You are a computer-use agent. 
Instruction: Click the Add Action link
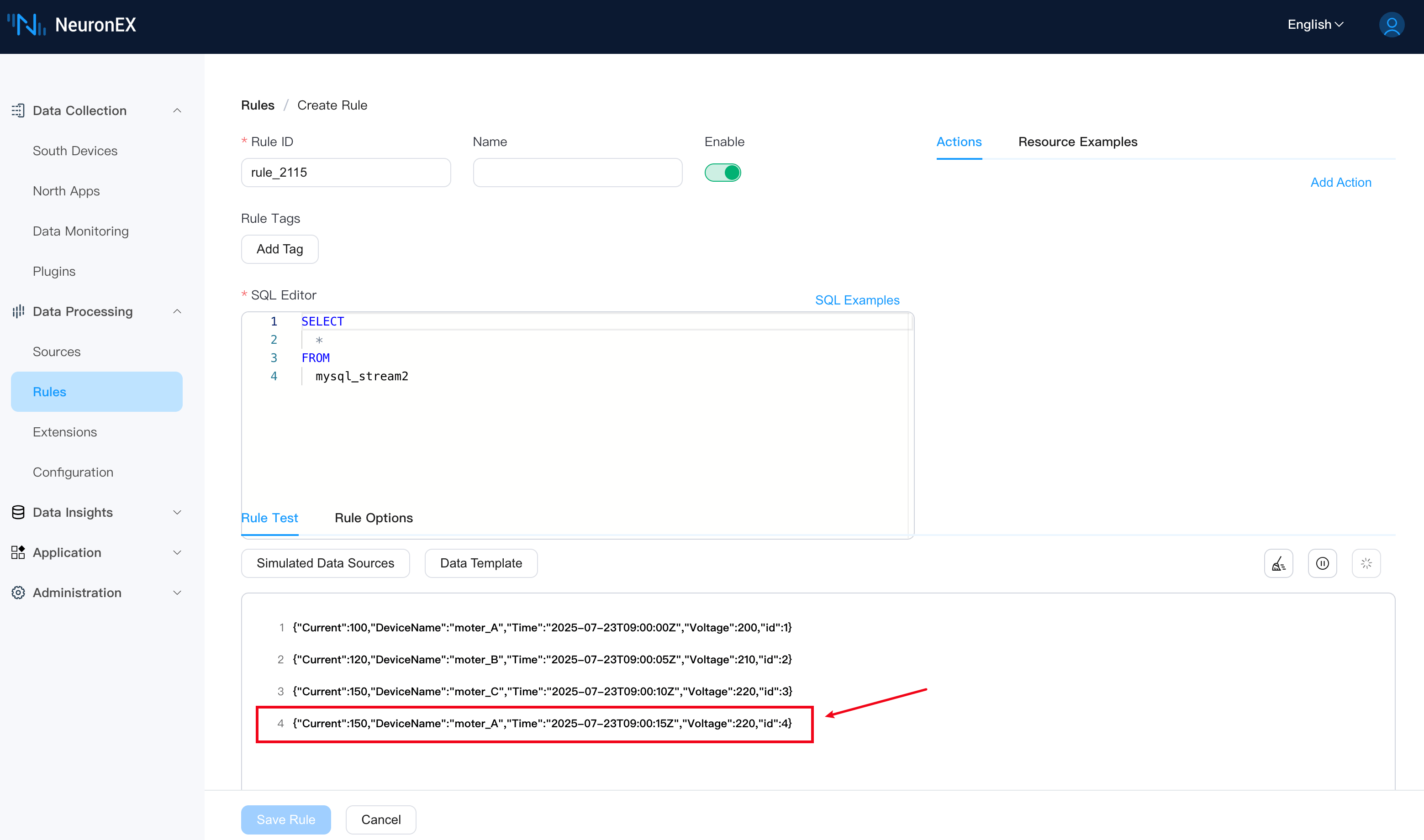(1340, 182)
